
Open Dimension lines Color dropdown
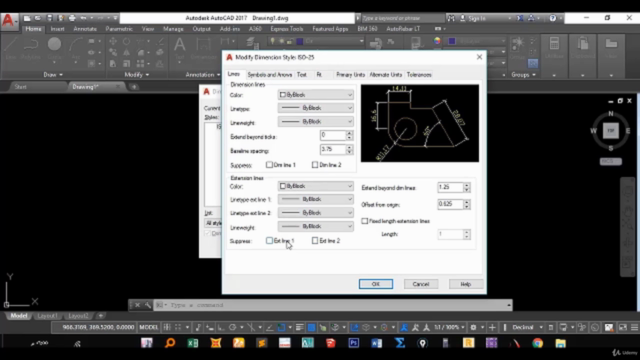pyautogui.click(x=316, y=95)
